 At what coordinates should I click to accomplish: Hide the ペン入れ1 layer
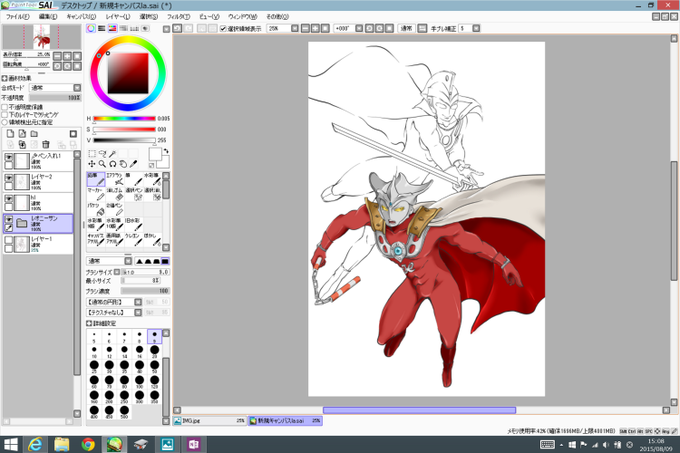pos(8,157)
